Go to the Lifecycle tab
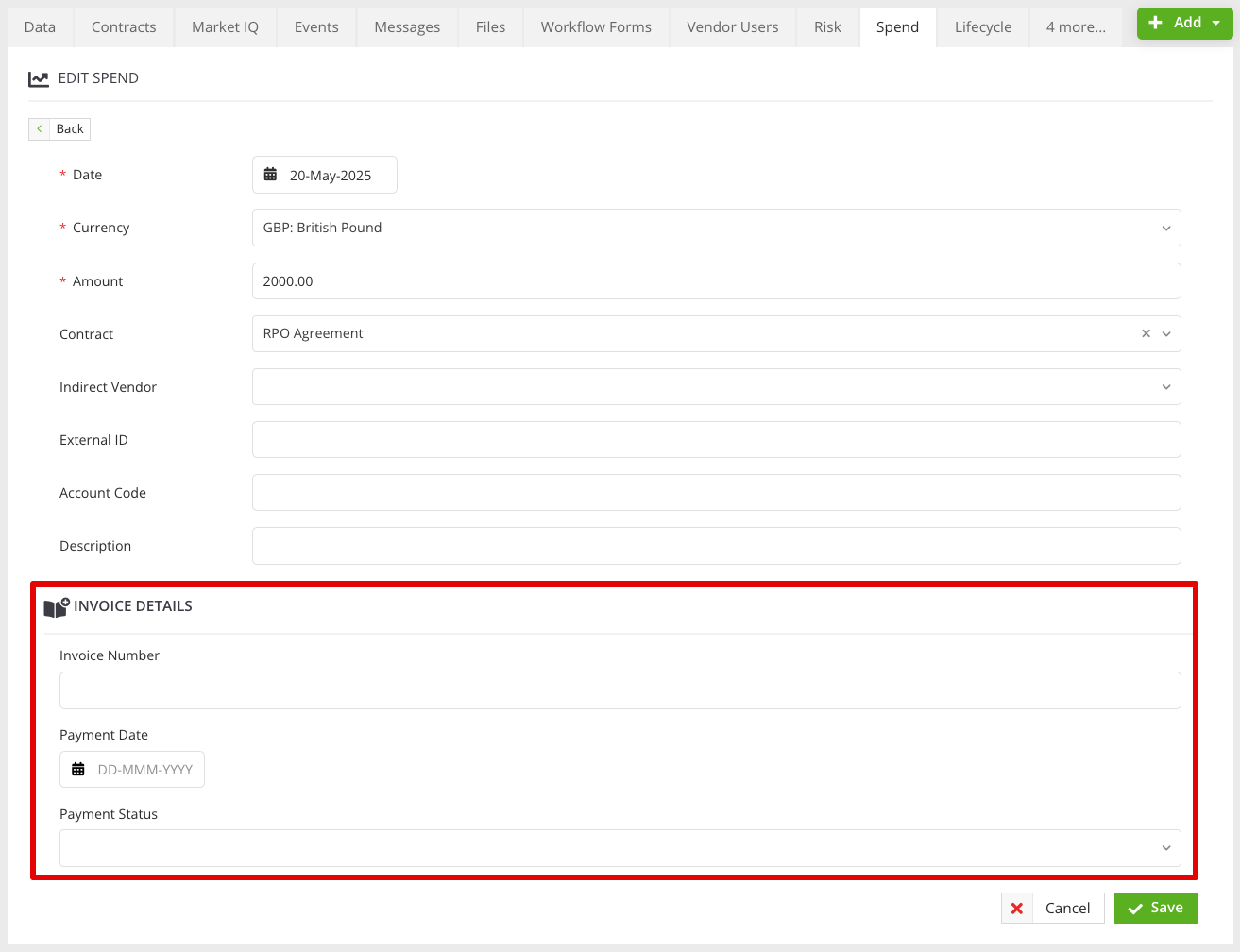 click(x=982, y=27)
